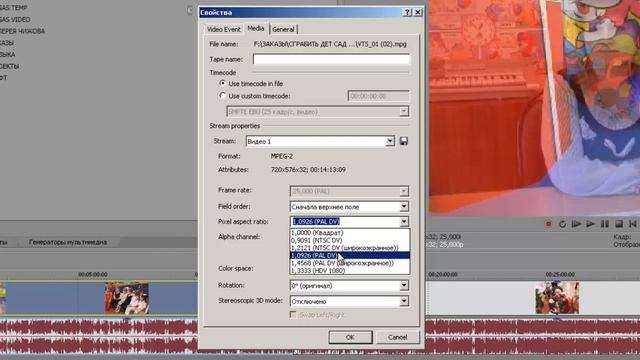The width and height of the screenshot is (640, 360).
Task: Play from start in preview window
Action: coord(576,224)
